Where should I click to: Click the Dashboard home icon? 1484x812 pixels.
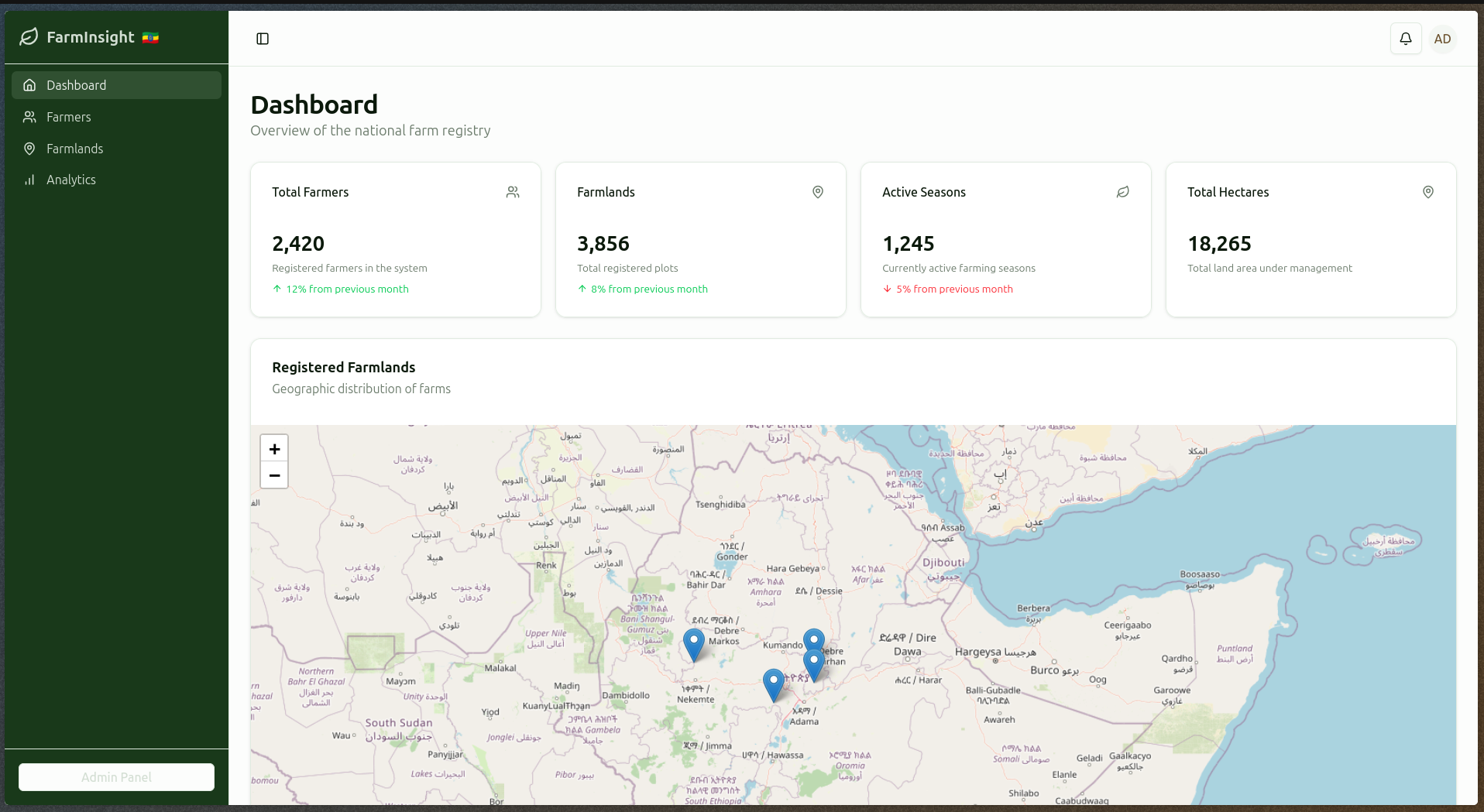[x=29, y=85]
